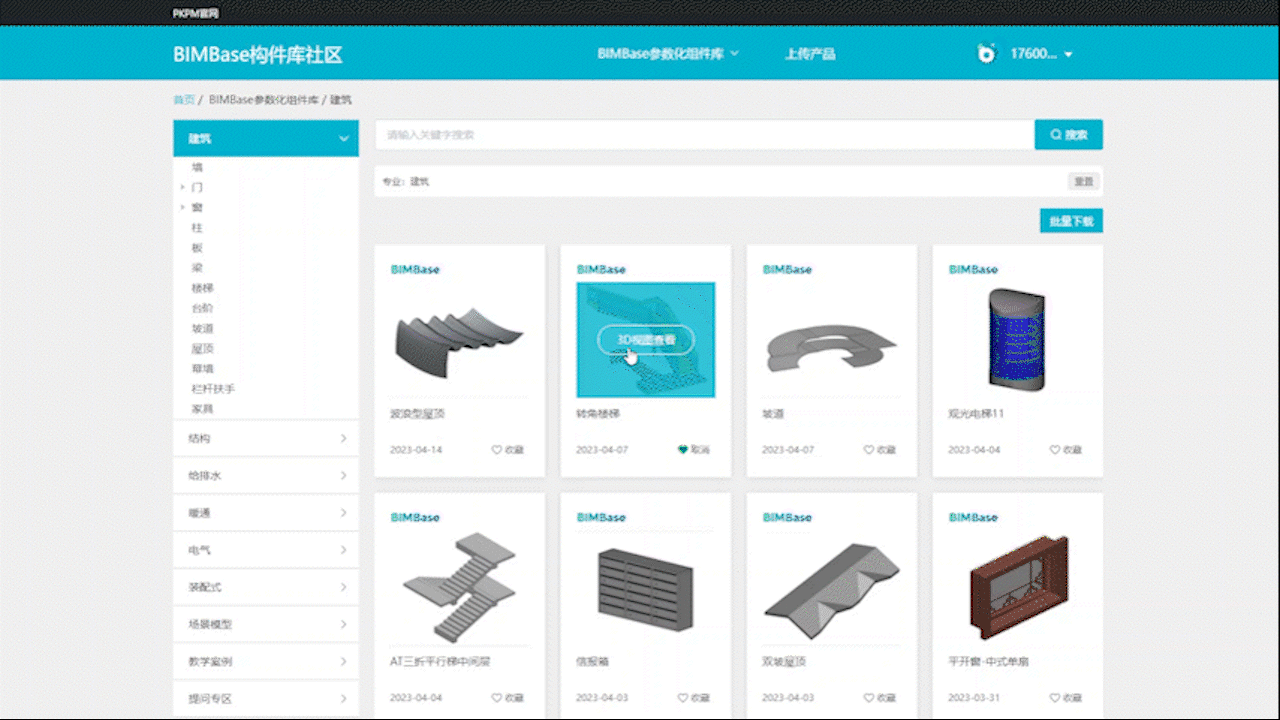Click the 双坡屋顶 card title
The image size is (1280, 720).
[x=784, y=661]
